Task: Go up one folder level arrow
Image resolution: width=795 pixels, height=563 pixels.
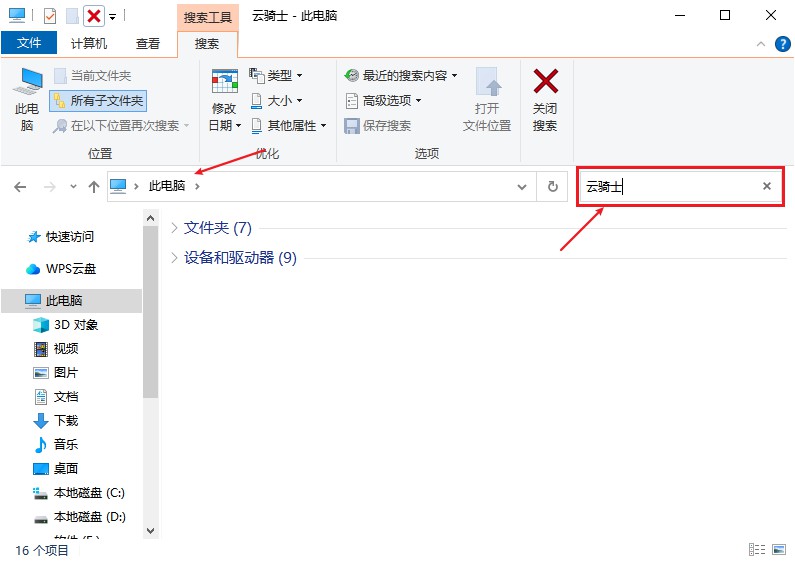Action: pos(94,187)
